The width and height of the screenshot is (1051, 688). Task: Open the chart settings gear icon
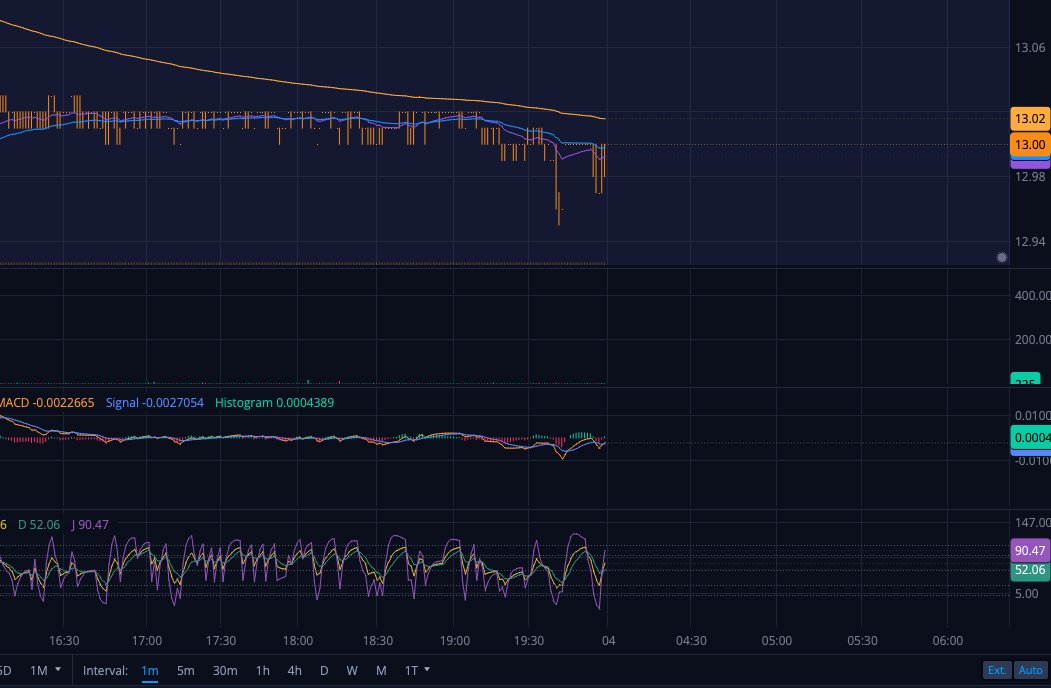(x=1001, y=257)
